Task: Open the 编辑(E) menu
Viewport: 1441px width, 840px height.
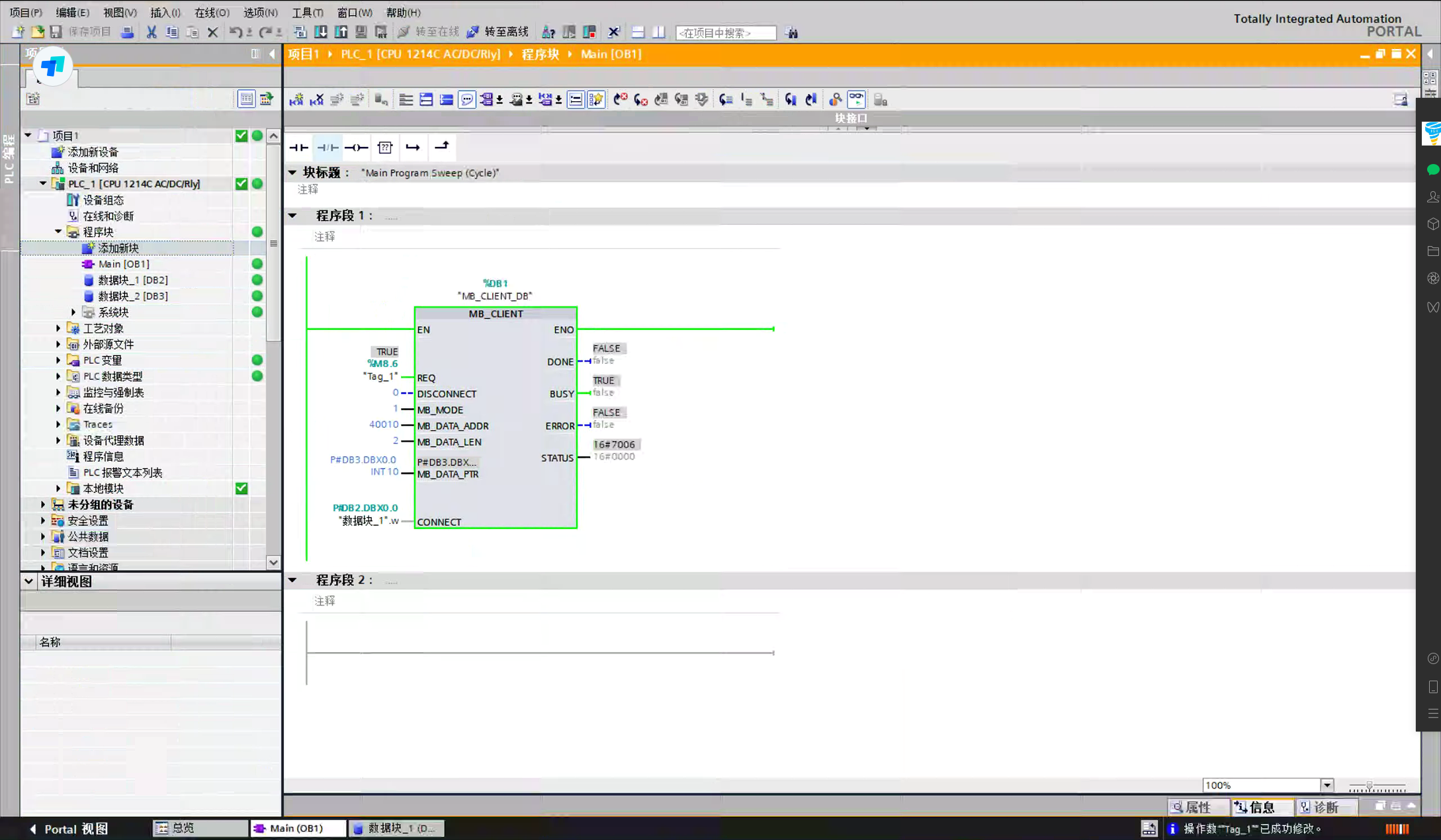Action: pyautogui.click(x=72, y=13)
